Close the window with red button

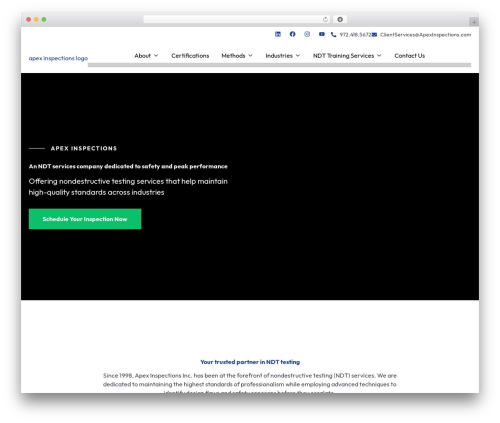[29, 19]
